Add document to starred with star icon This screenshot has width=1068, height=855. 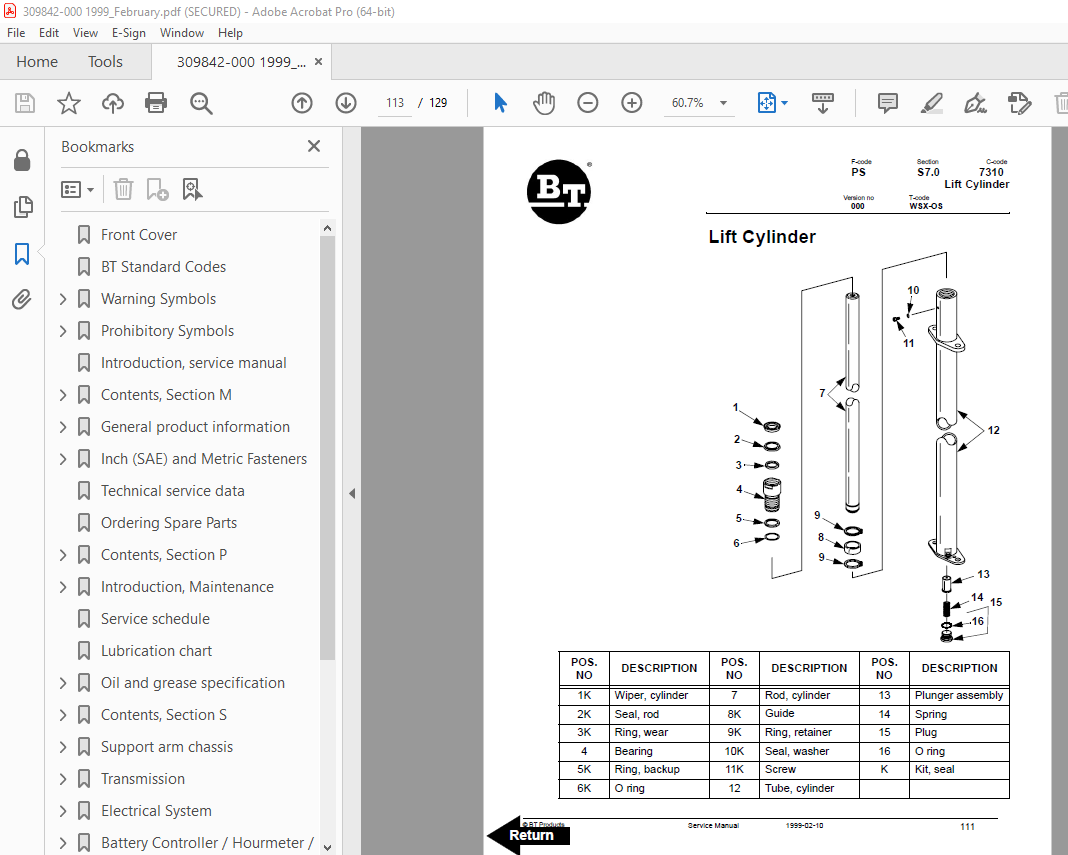click(69, 103)
